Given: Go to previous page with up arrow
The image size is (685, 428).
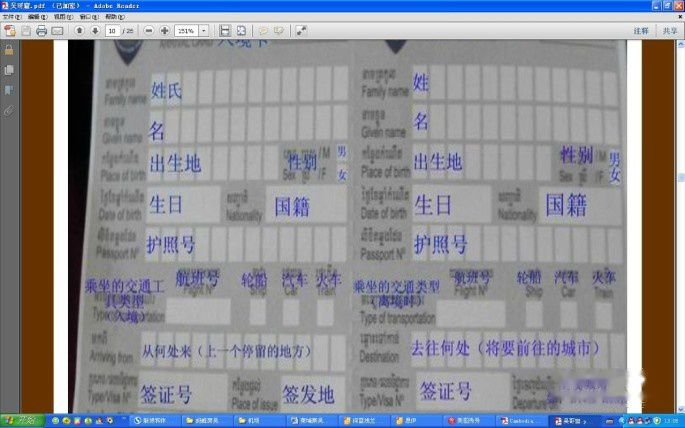Looking at the screenshot, I should coord(79,31).
